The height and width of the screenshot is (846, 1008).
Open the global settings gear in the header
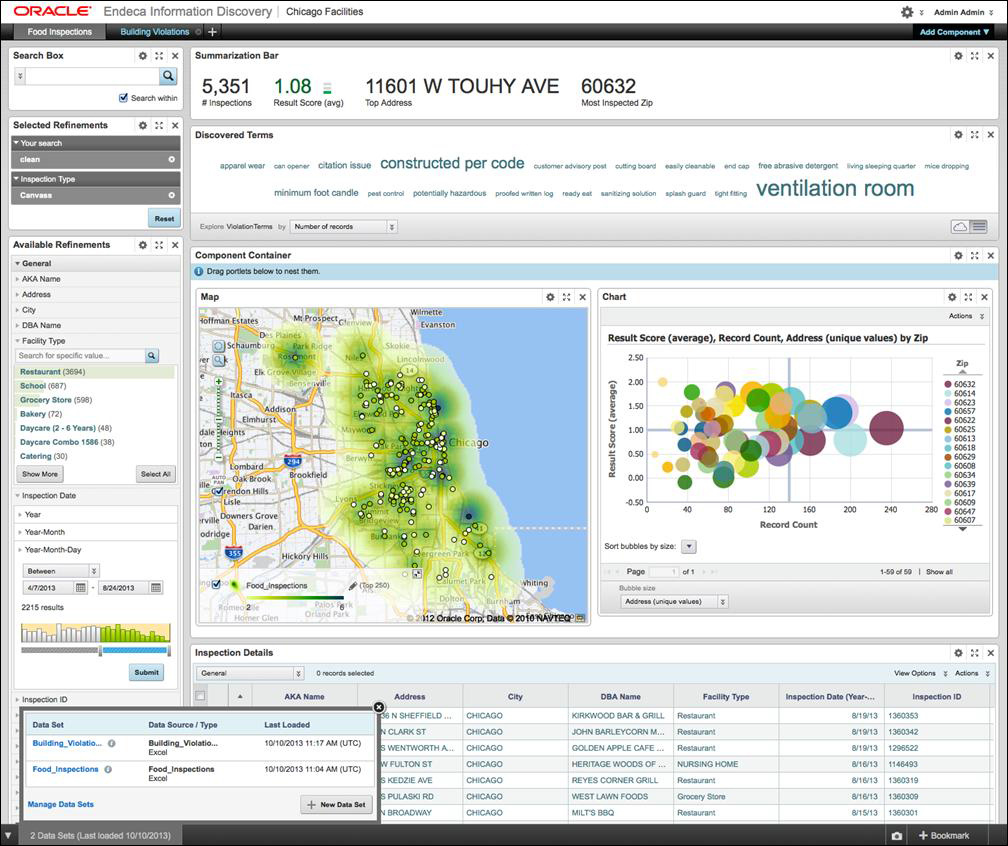pyautogui.click(x=906, y=12)
